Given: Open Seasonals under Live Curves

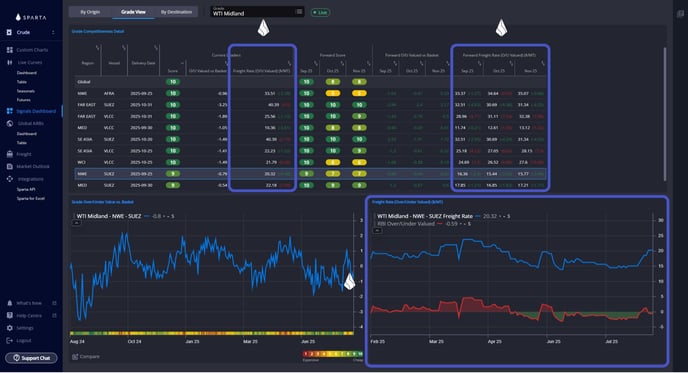Looking at the screenshot, I should coord(25,91).
